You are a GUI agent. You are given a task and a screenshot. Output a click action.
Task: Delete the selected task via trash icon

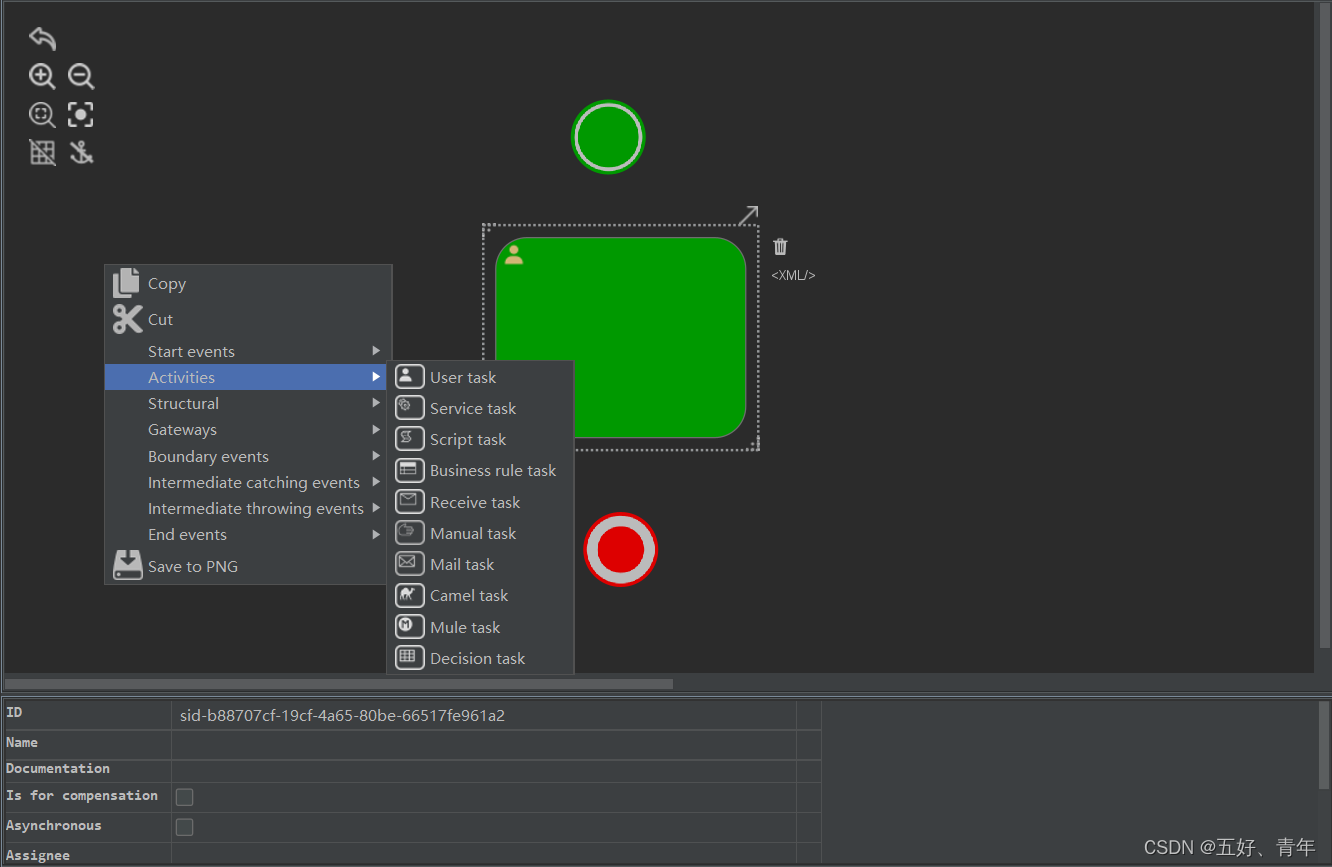(780, 247)
